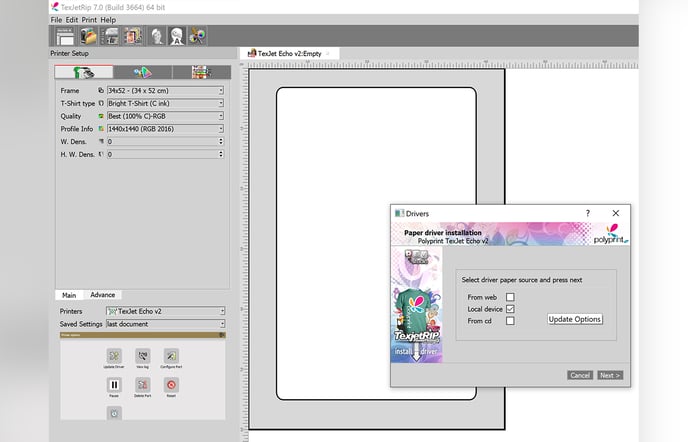Open the Saved Settings dropdown
Screen dimensions: 688x442
pos(165,323)
